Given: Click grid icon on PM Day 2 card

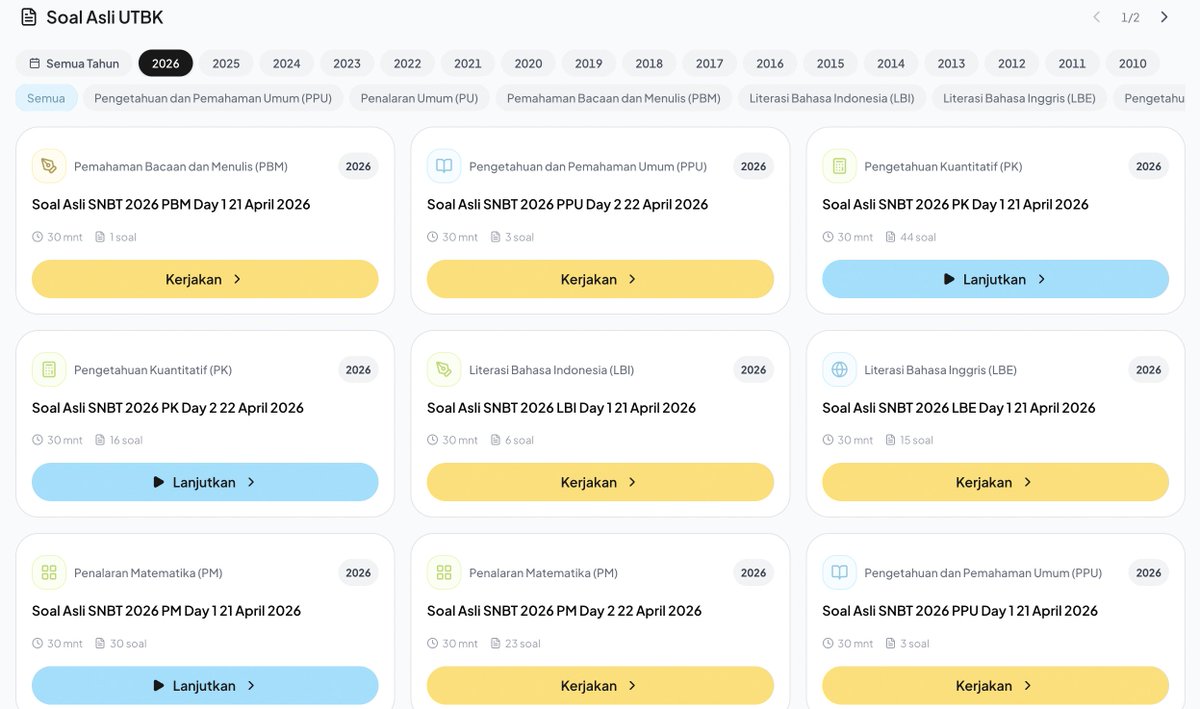Looking at the screenshot, I should pyautogui.click(x=444, y=573).
